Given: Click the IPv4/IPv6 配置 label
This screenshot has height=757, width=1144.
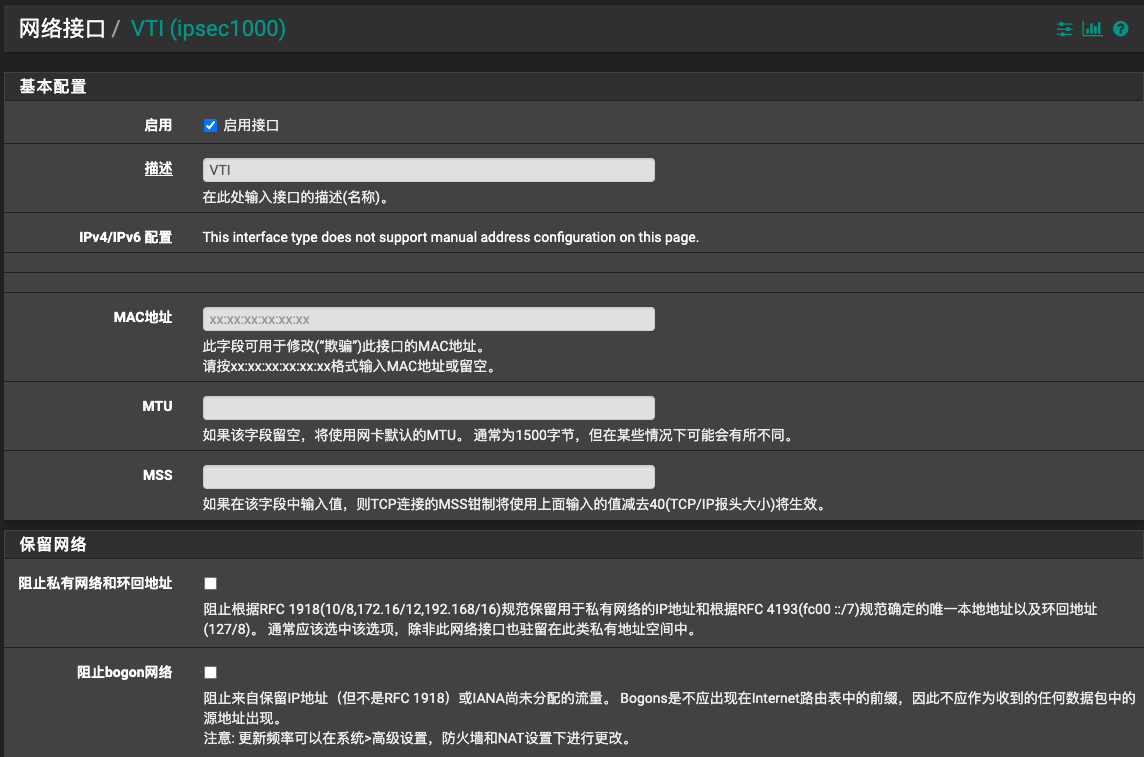Looking at the screenshot, I should [125, 237].
